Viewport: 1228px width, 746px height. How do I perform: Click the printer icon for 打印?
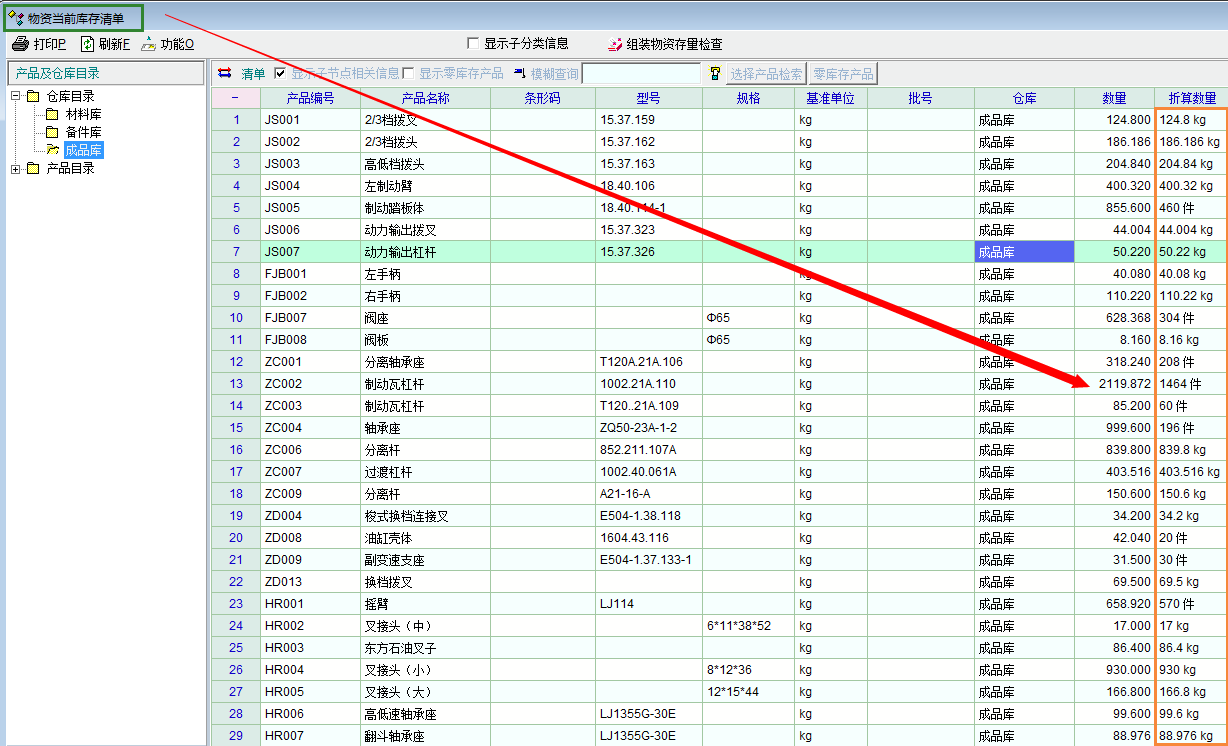(x=20, y=44)
